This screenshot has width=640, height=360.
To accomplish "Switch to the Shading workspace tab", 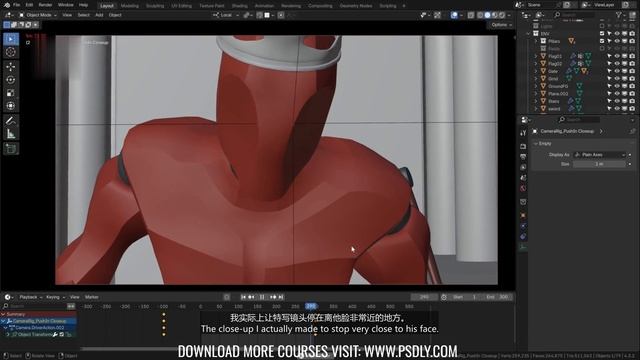I will 240,6.
